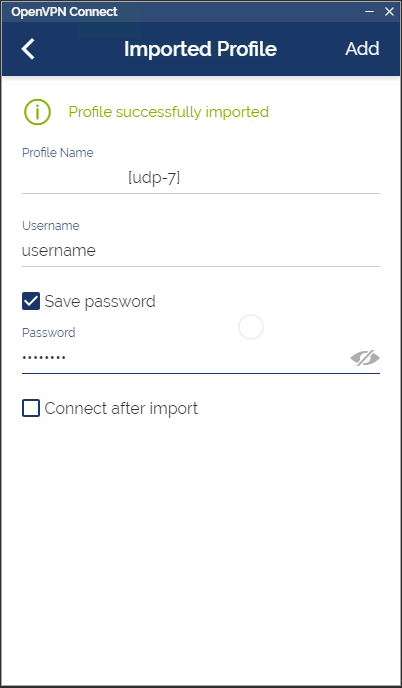
Task: Click the Imported Profile header title
Action: click(x=200, y=49)
